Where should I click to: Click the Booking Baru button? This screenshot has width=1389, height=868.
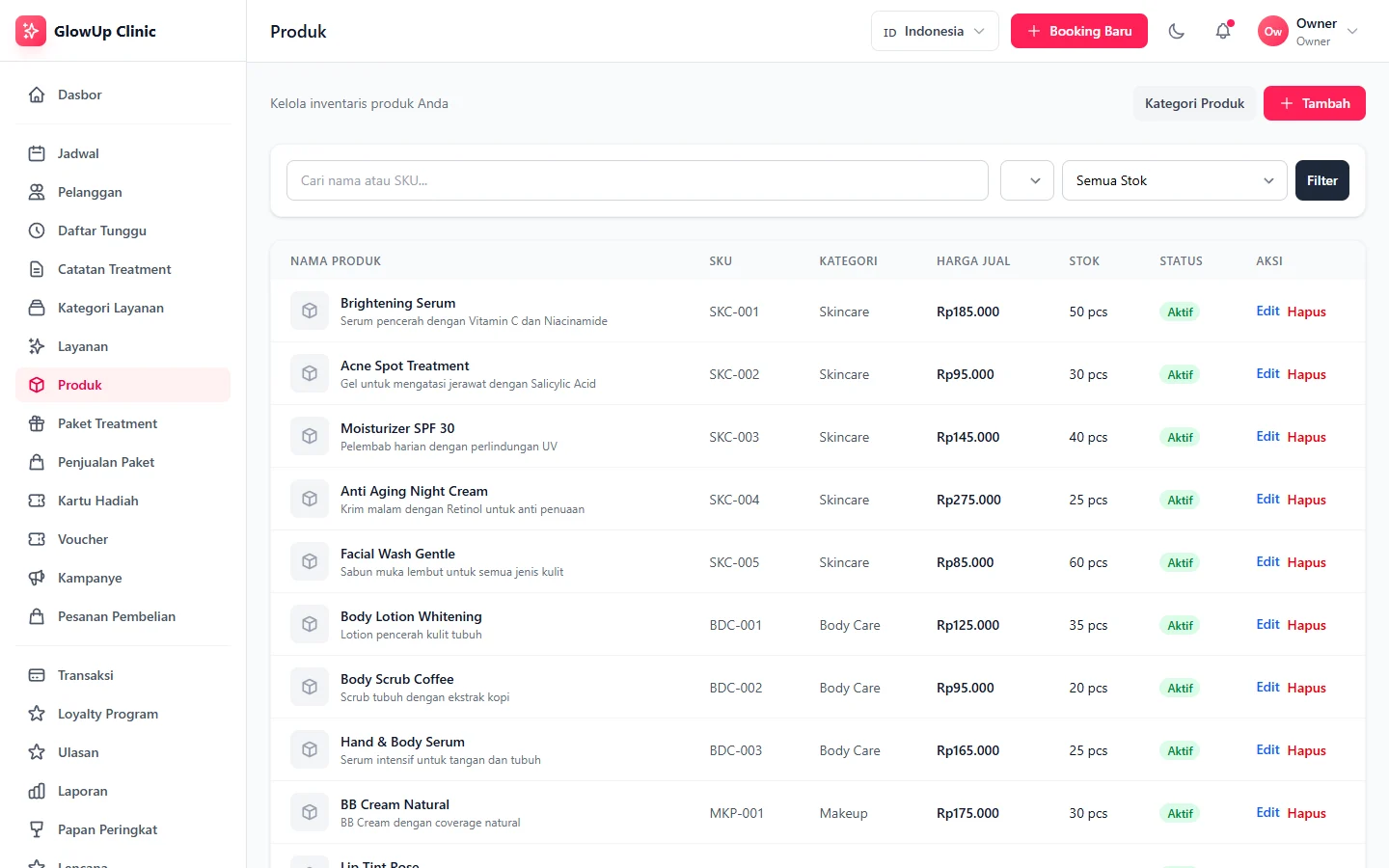tap(1079, 31)
